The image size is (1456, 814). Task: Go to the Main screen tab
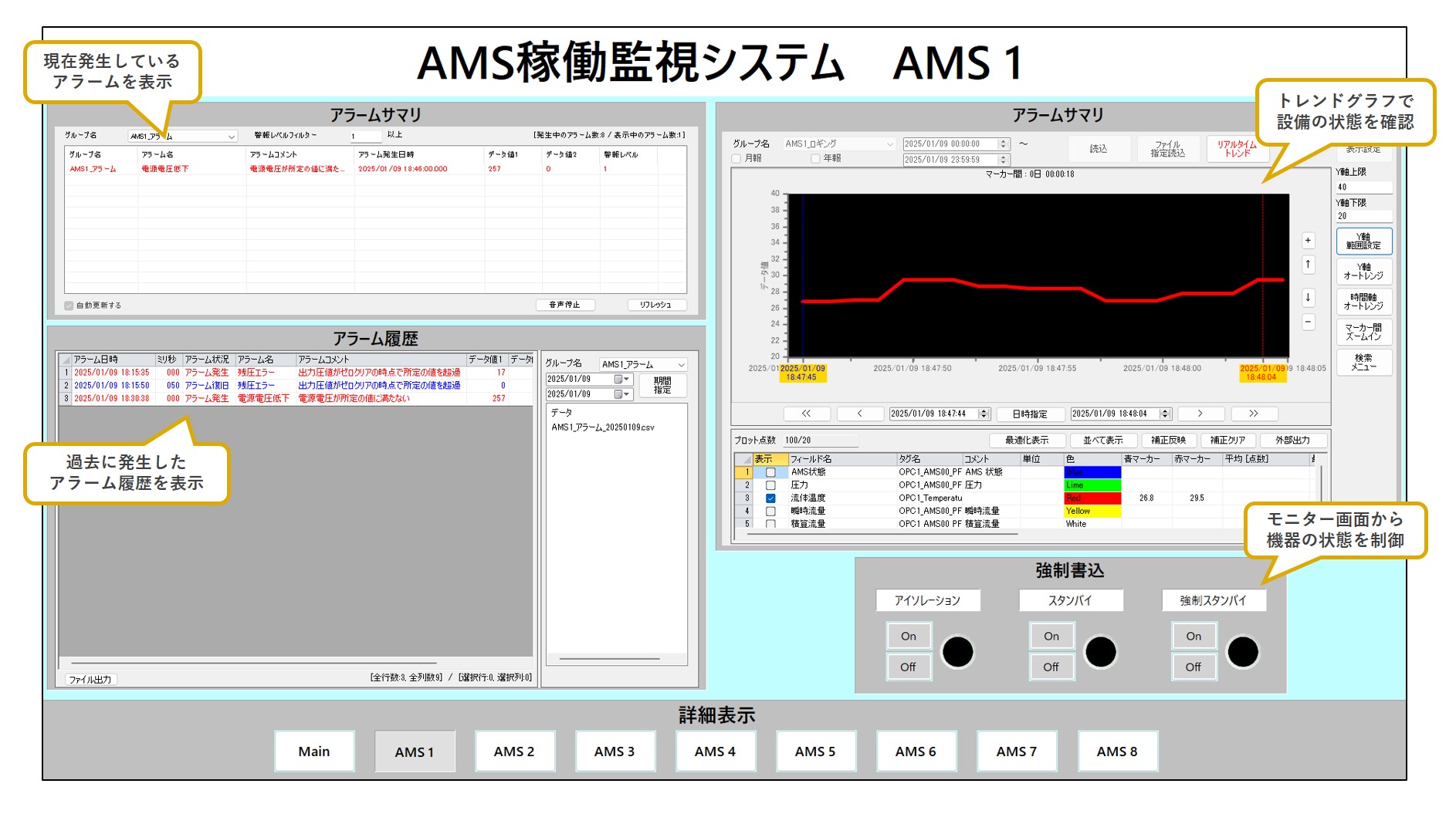[314, 752]
